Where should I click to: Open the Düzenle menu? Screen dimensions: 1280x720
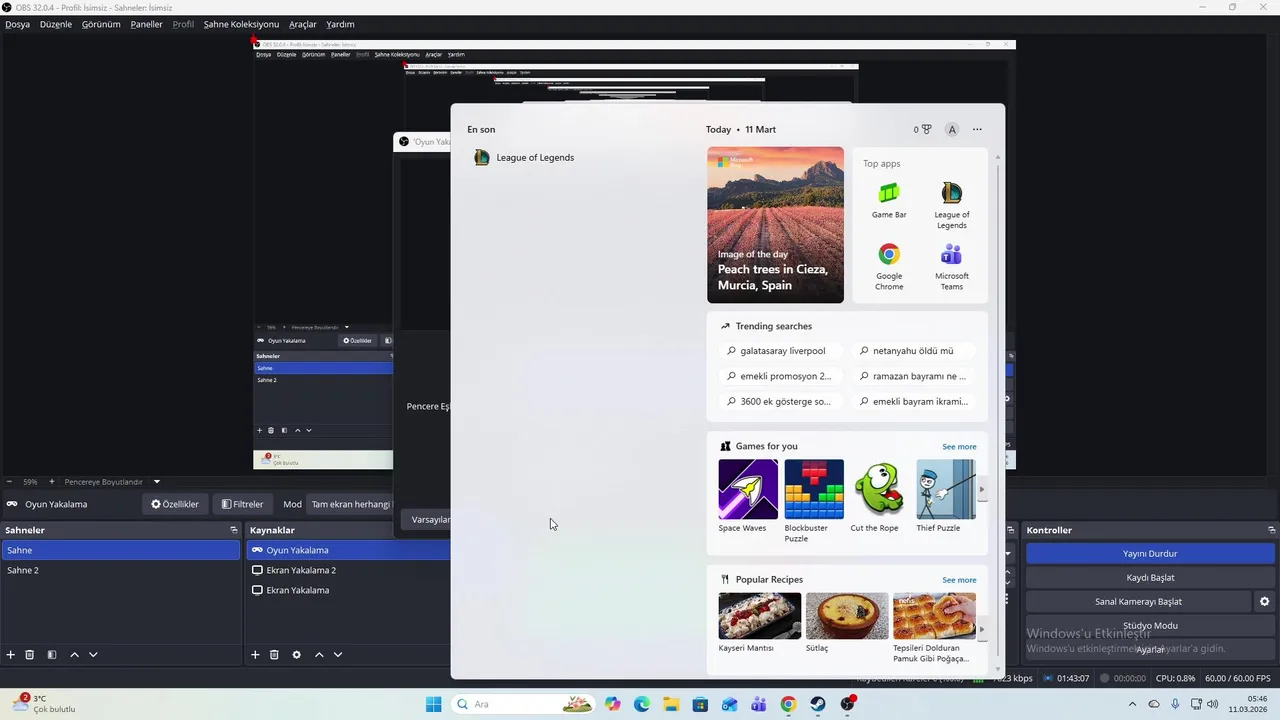pyautogui.click(x=56, y=24)
